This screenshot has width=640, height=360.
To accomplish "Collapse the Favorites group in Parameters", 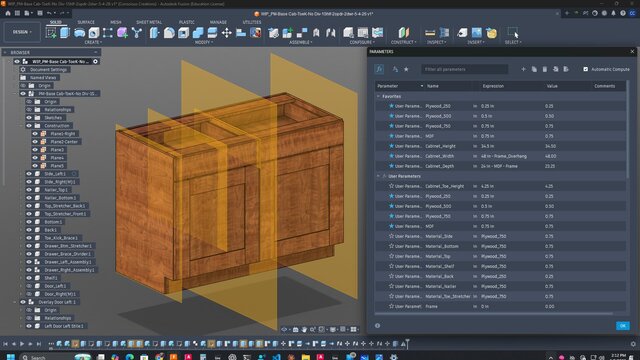I will click(x=378, y=96).
